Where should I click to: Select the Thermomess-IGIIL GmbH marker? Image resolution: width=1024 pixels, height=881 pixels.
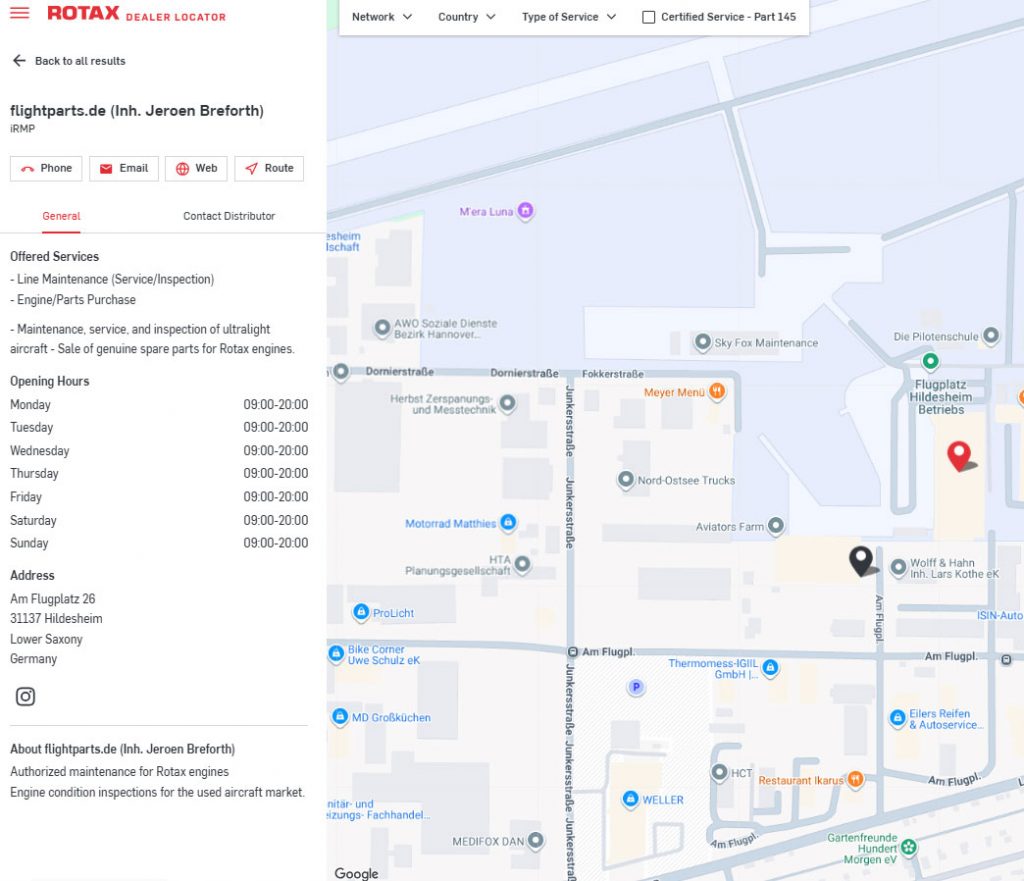click(771, 667)
